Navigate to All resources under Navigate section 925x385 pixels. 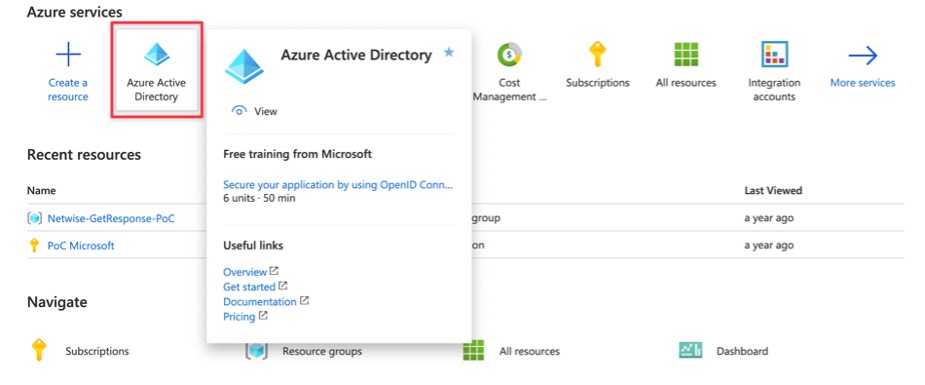[529, 351]
